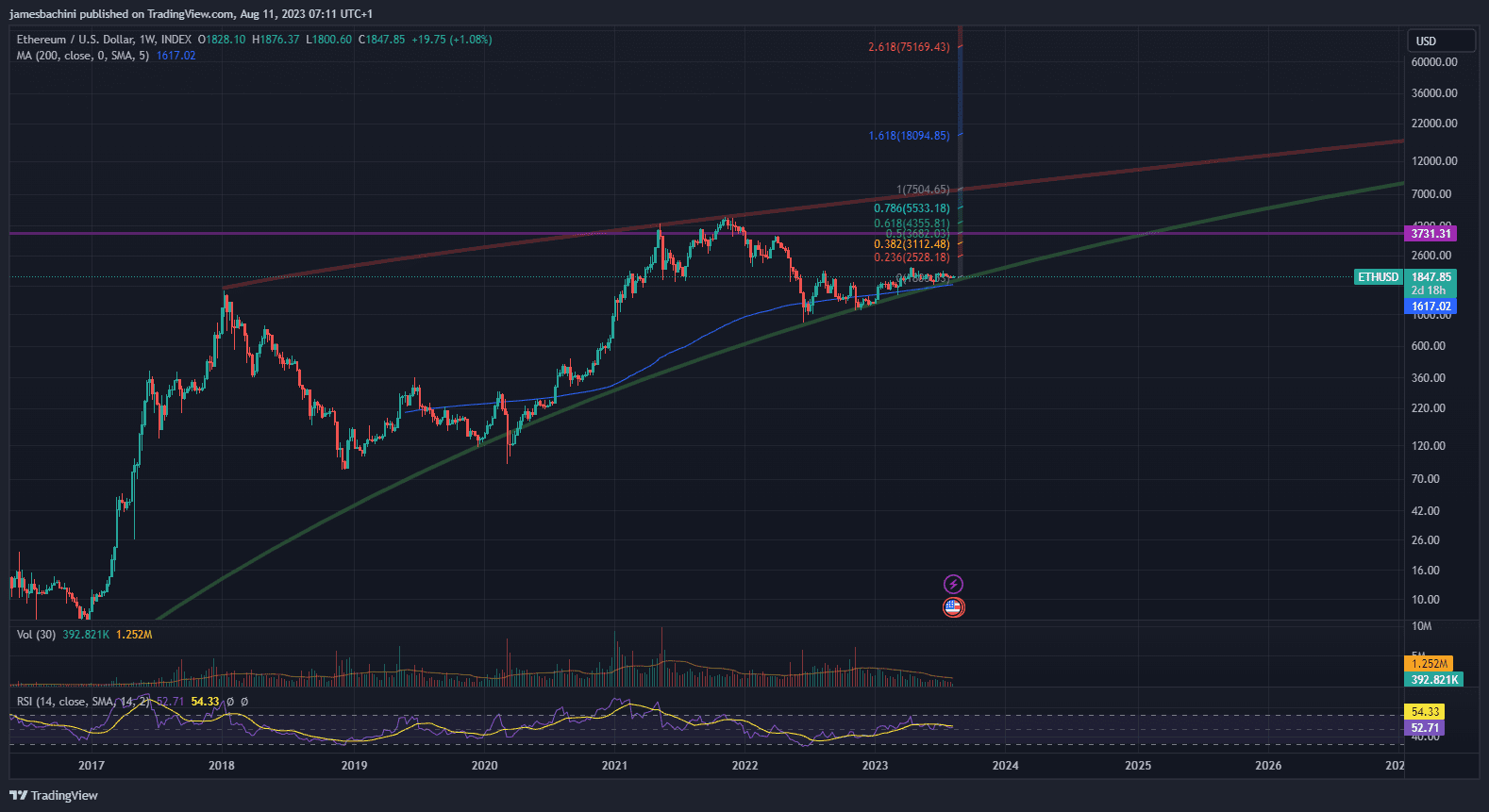The image size is (1489, 812).
Task: Select the RSI (14, close, SMA) legend
Action: pyautogui.click(x=83, y=702)
